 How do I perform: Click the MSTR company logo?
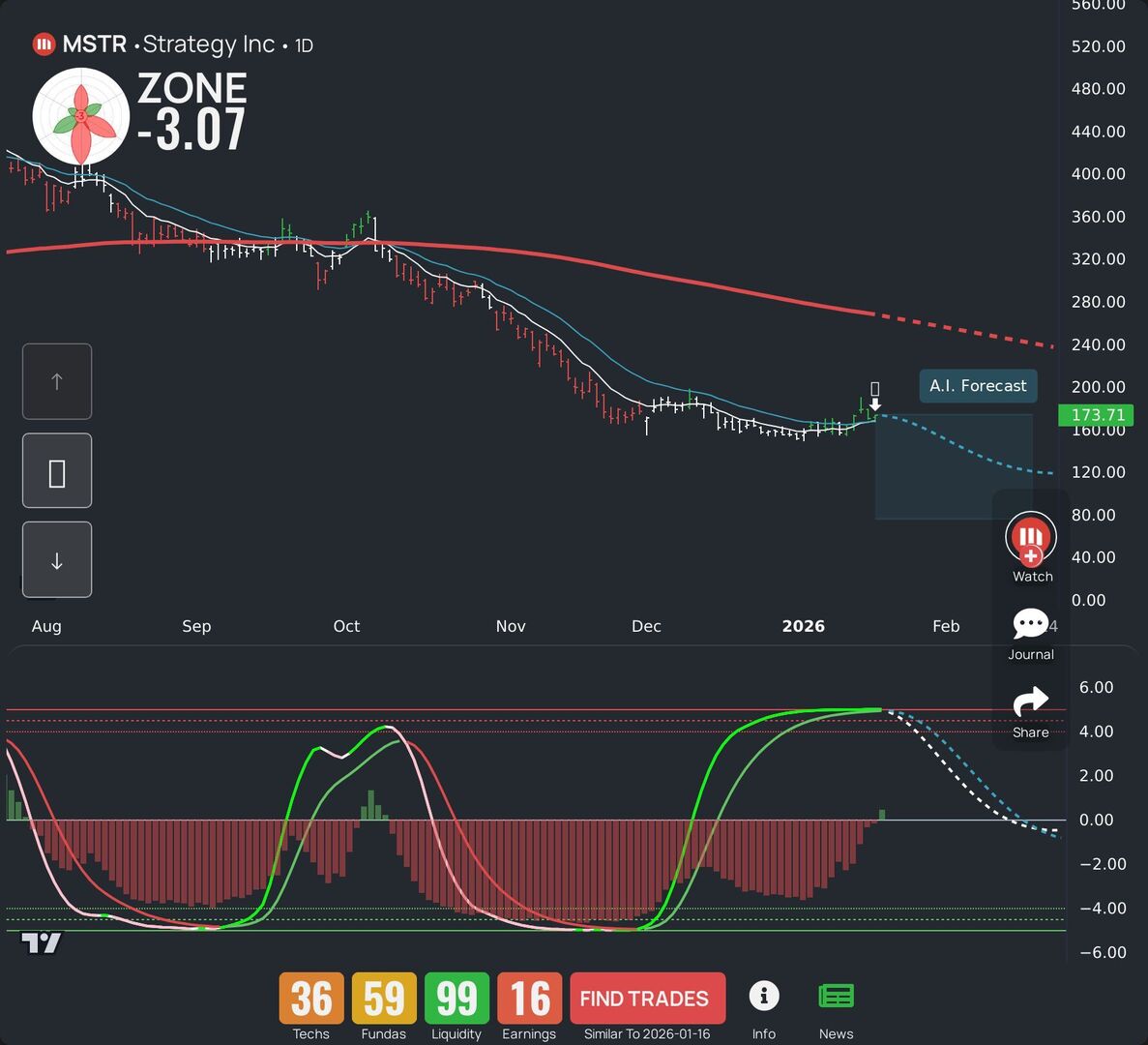(x=43, y=44)
